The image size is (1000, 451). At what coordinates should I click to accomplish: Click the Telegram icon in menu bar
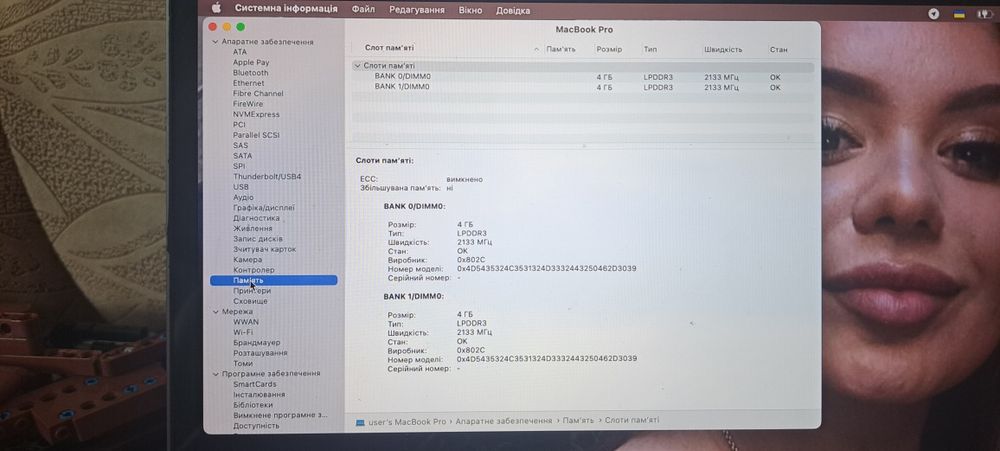click(x=933, y=14)
